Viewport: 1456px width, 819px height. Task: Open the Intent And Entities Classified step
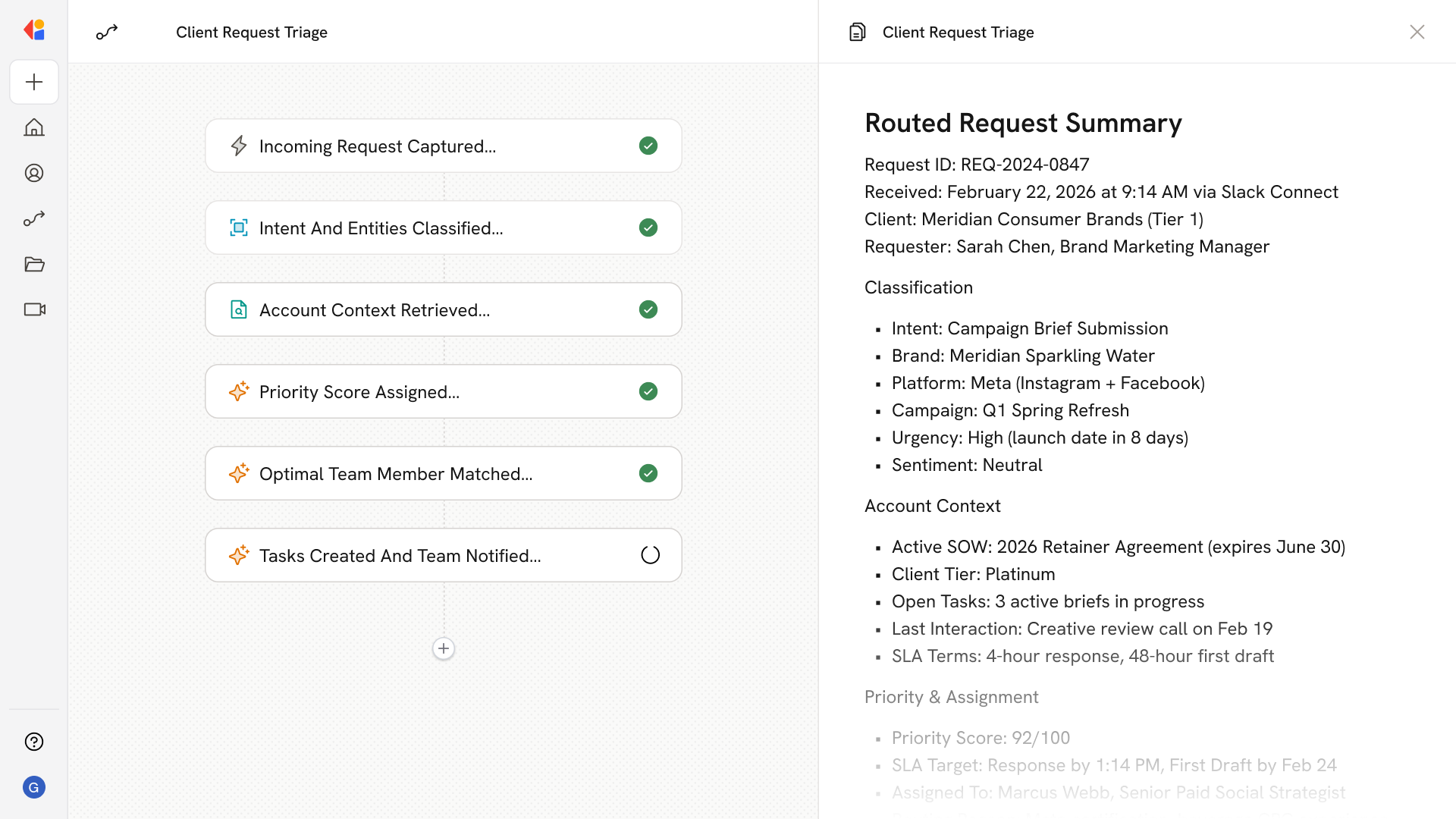point(443,227)
